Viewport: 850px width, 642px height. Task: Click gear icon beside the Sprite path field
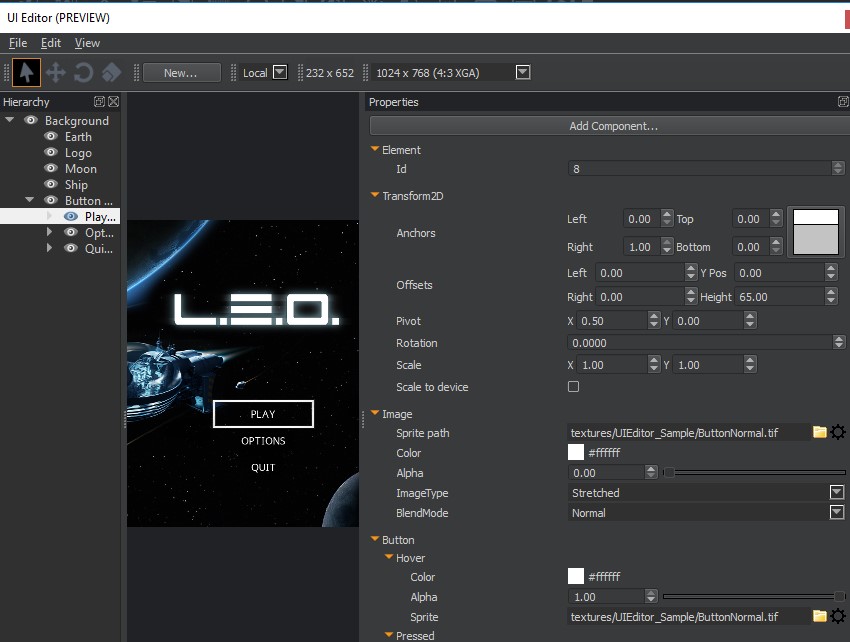pyautogui.click(x=837, y=432)
